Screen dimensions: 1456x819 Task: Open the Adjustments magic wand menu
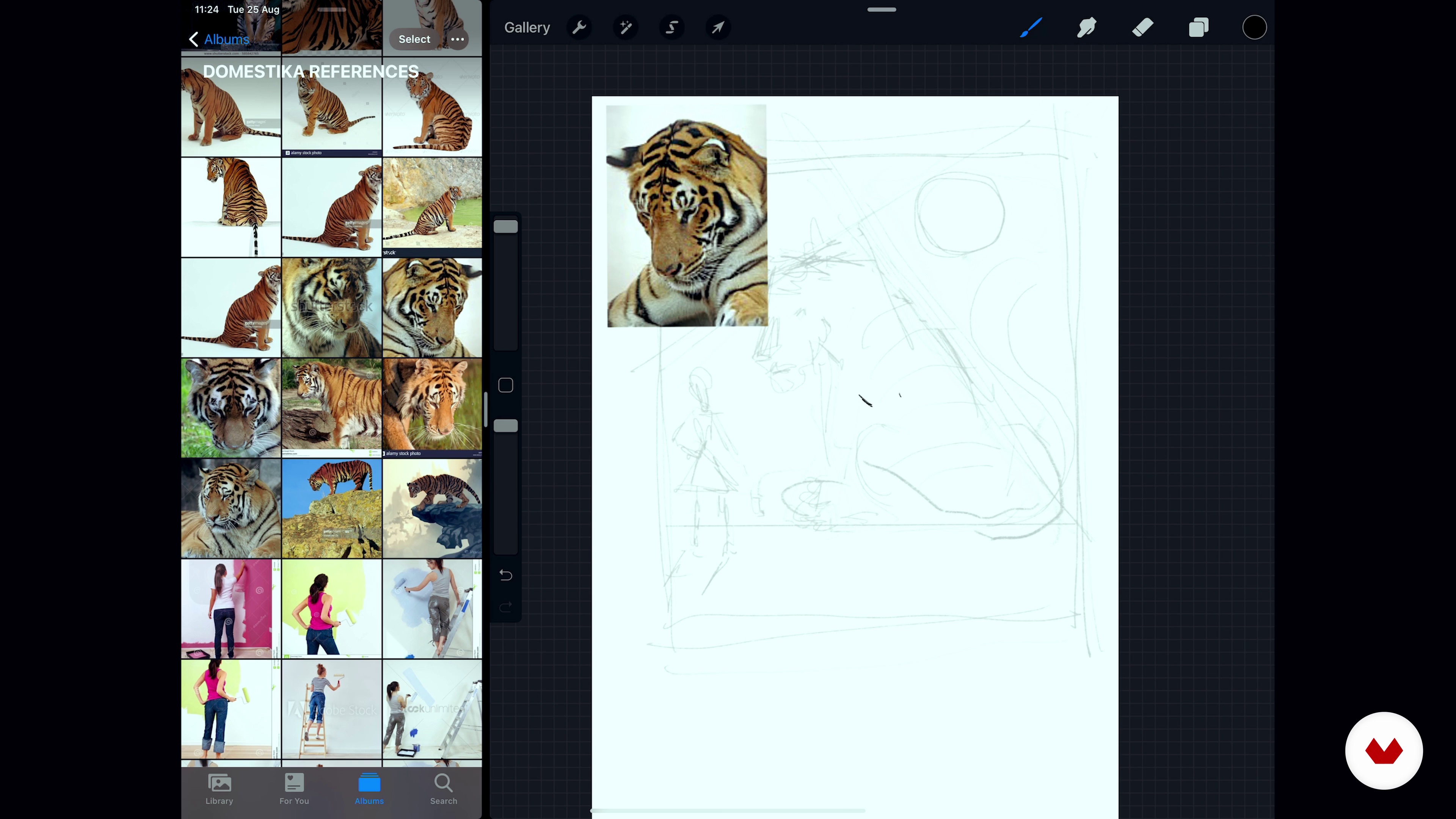coord(625,27)
